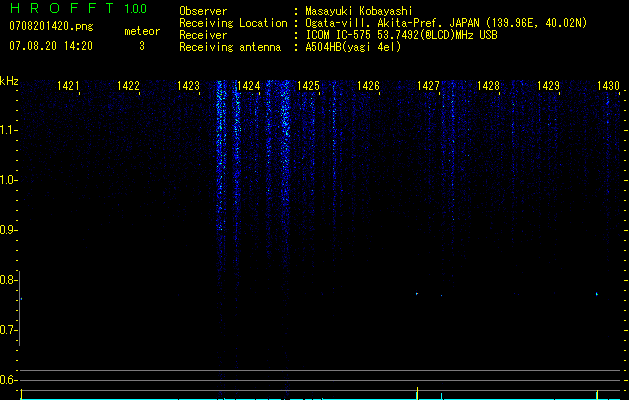
Task: Click the yellow detection marker near 1430
Action: click(597, 394)
